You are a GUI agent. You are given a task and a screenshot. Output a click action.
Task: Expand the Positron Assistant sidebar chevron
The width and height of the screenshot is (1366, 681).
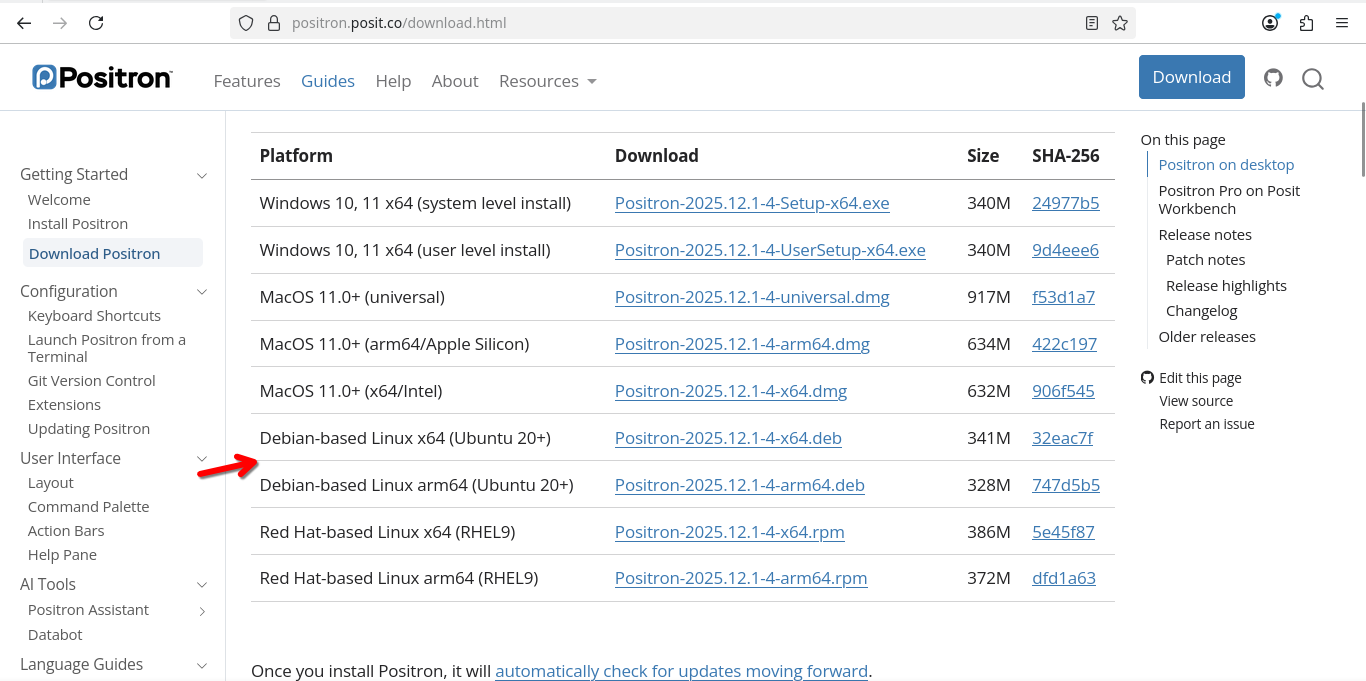click(202, 611)
